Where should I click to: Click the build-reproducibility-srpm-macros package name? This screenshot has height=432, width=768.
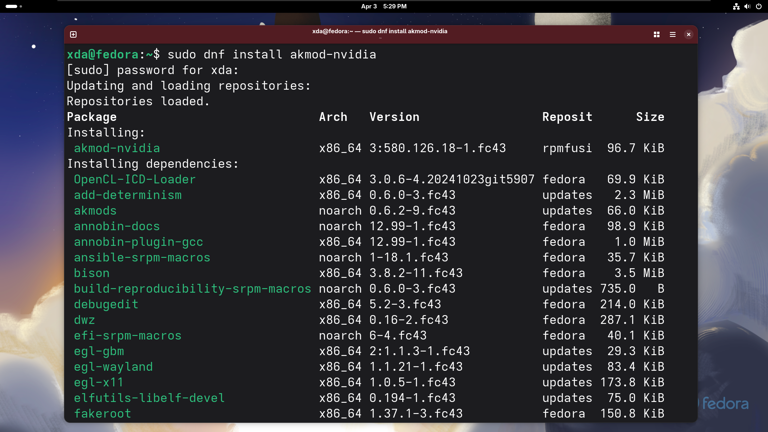[x=192, y=289]
